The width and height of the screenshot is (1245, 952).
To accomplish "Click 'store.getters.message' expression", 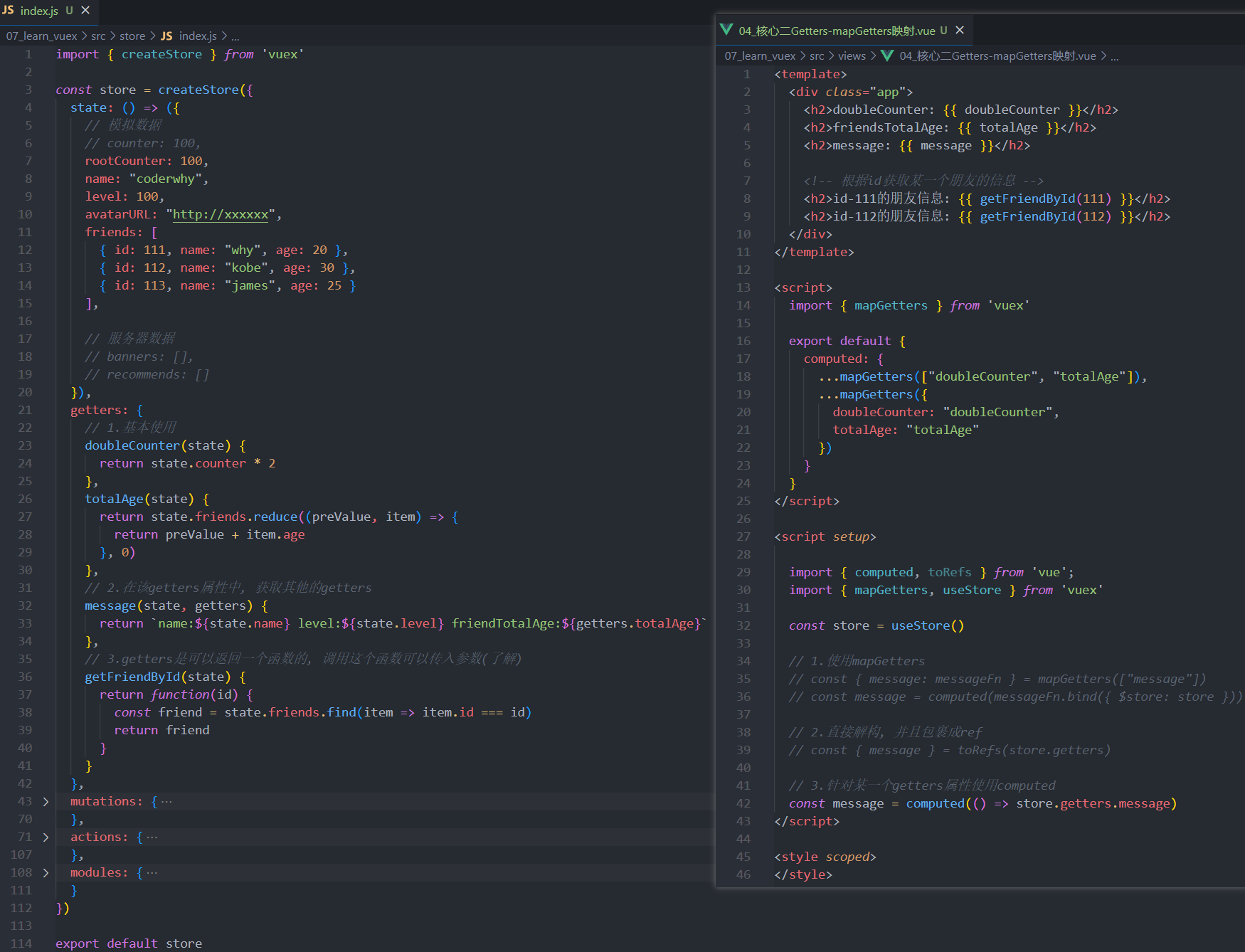I will coord(1093,803).
